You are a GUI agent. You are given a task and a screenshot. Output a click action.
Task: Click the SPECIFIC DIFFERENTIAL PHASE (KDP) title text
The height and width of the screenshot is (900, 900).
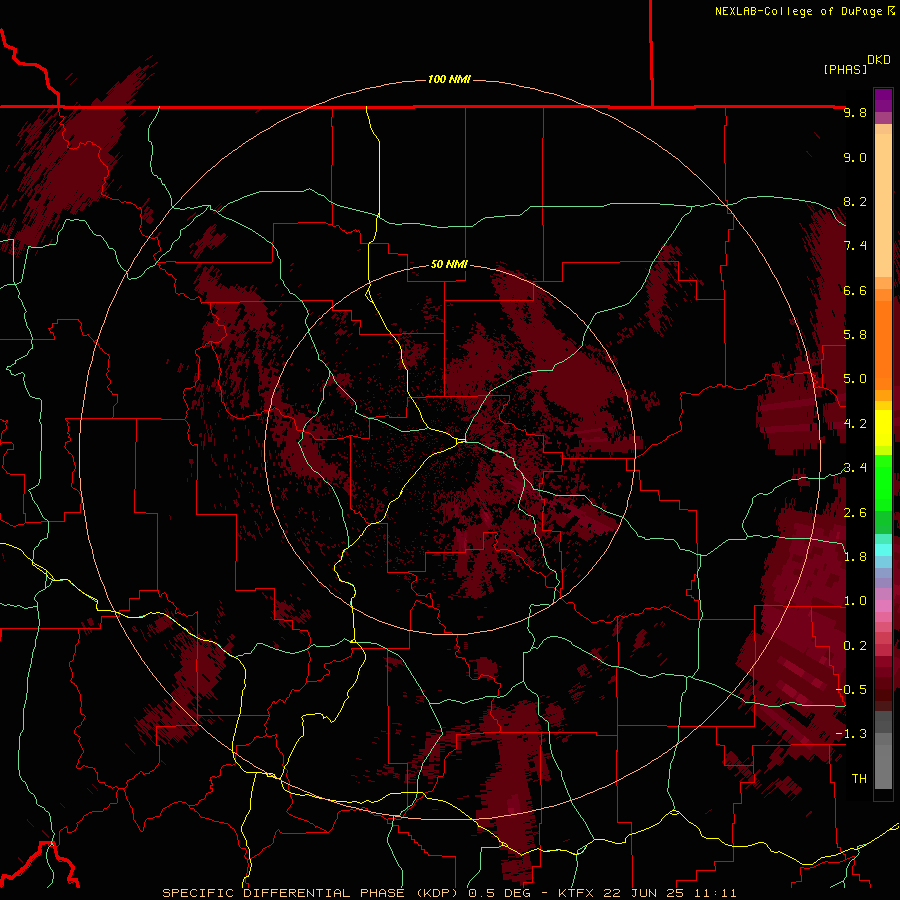click(312, 893)
